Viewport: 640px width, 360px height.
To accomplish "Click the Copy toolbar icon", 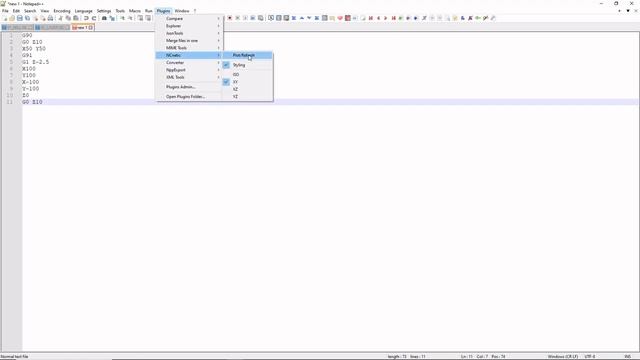I will tap(68, 18).
